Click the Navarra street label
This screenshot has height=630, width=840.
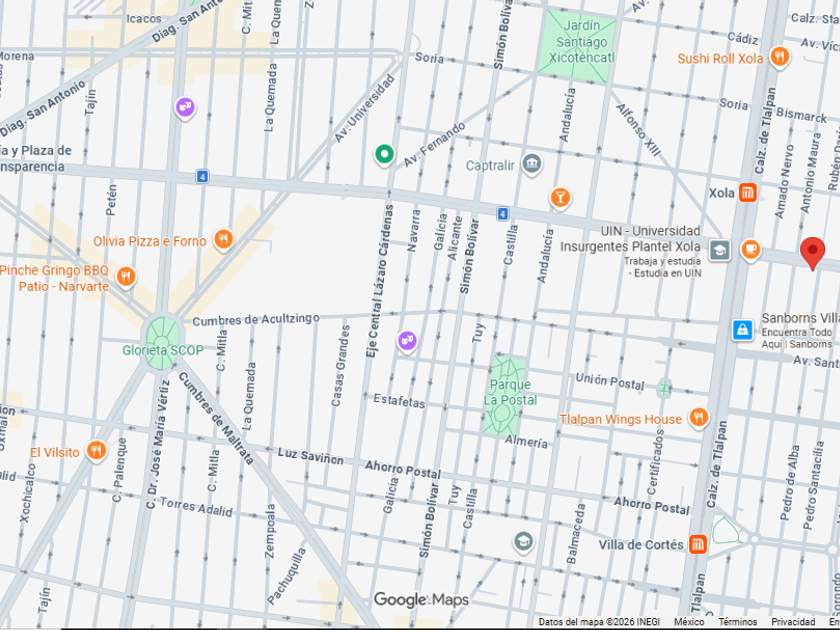pyautogui.click(x=414, y=230)
